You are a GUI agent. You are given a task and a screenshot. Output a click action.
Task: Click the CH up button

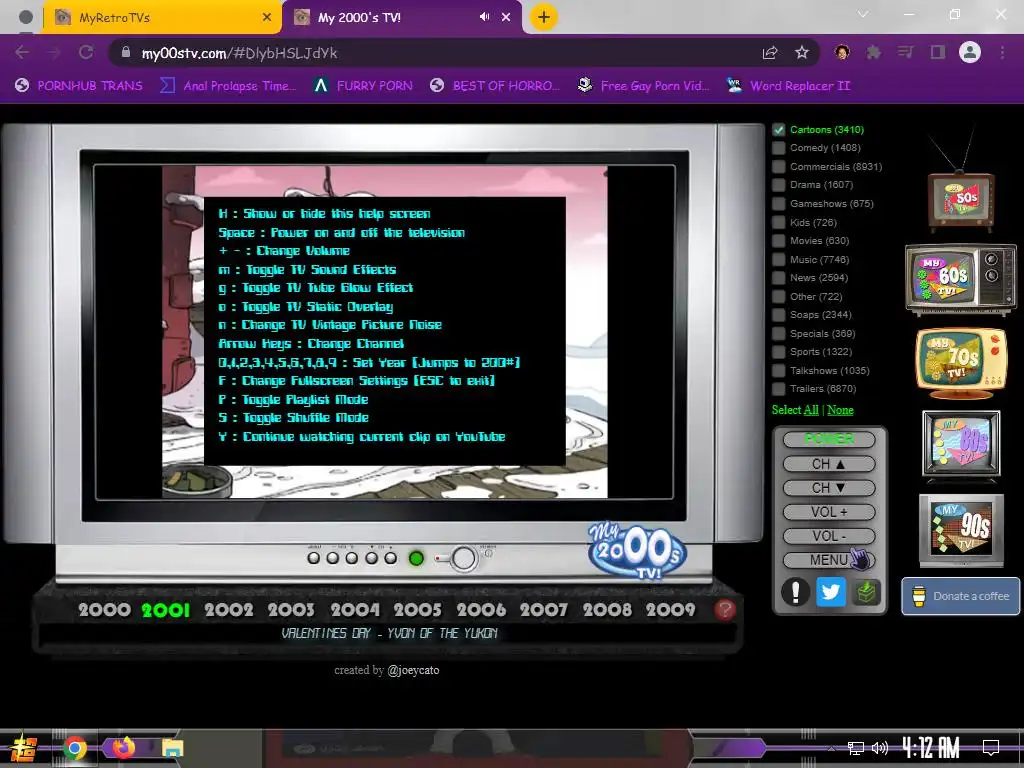[x=829, y=464]
